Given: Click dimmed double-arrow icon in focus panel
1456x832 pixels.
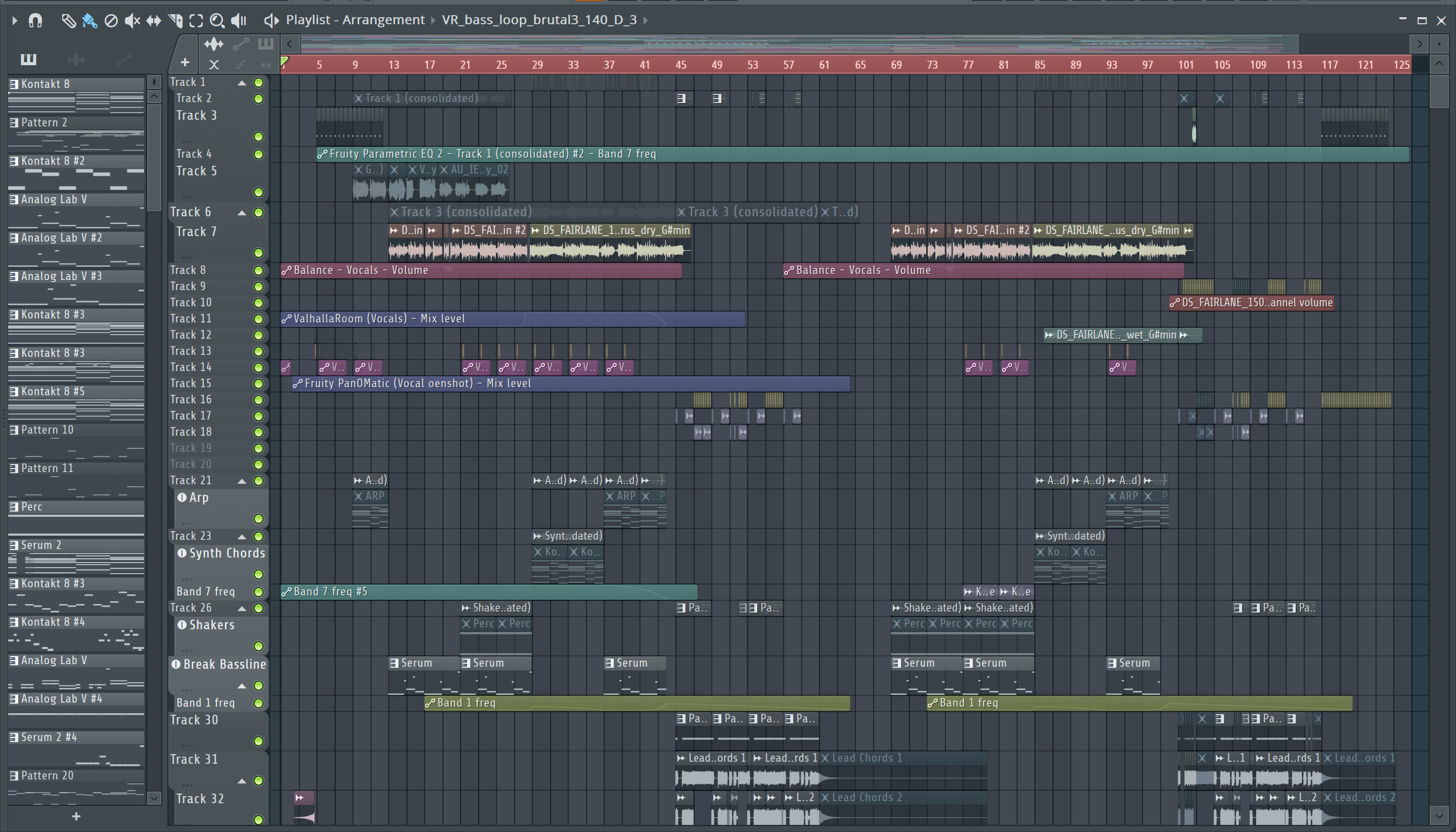Looking at the screenshot, I should click(x=266, y=65).
